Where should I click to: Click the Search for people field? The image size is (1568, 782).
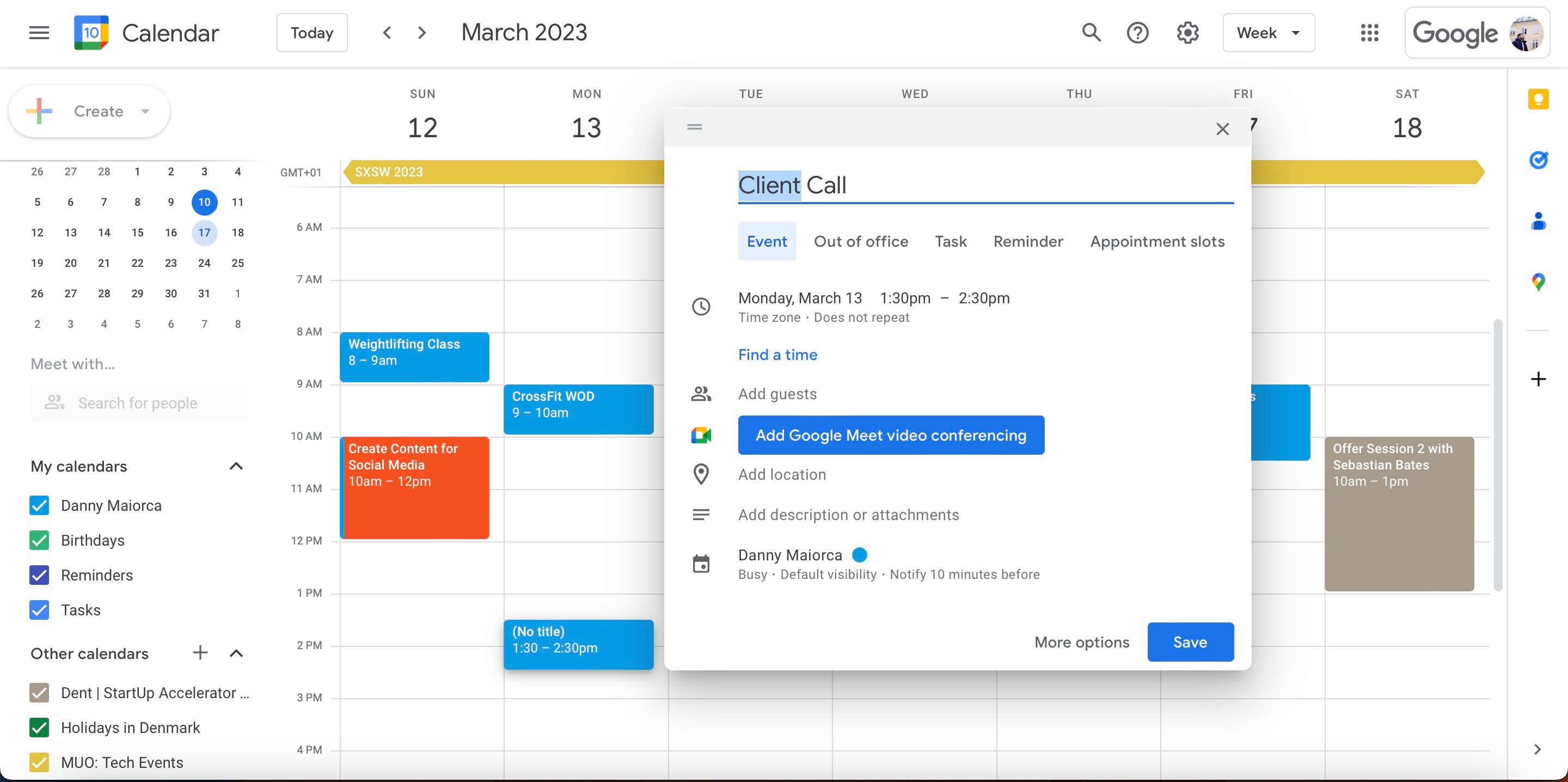tap(139, 402)
